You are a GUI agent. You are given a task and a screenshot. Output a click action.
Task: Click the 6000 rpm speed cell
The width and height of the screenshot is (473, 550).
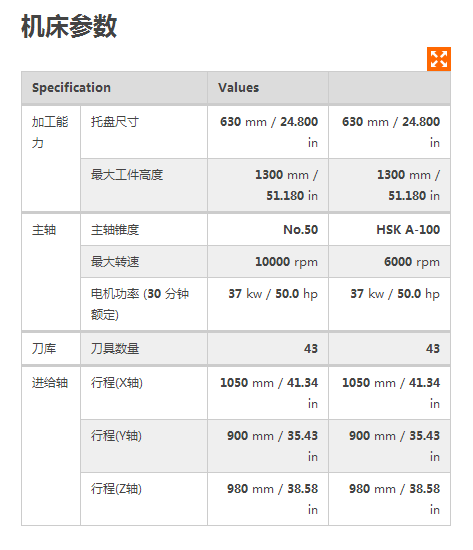(x=389, y=262)
